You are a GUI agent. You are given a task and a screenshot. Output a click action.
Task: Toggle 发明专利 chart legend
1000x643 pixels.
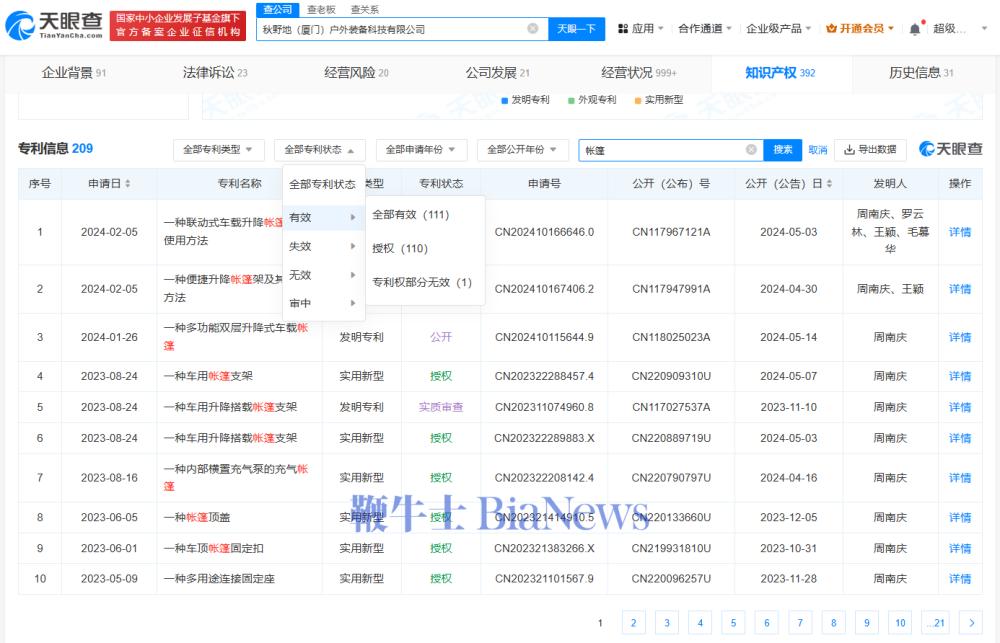click(526, 100)
